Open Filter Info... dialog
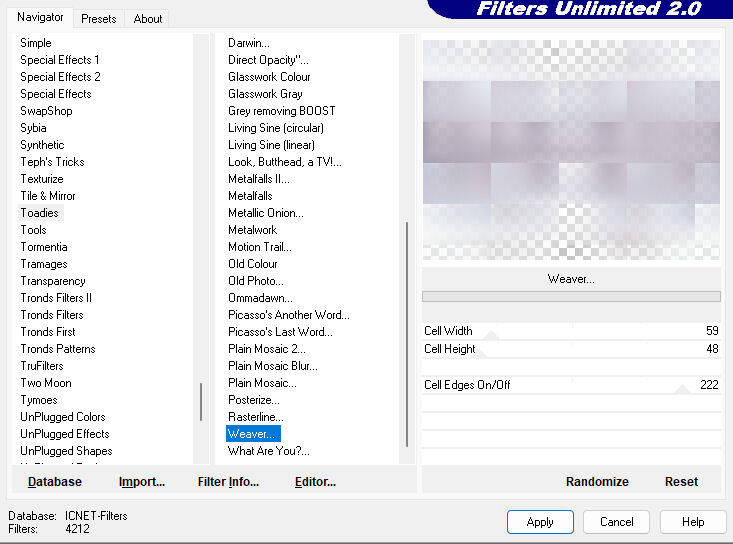Viewport: 733px width, 544px height. point(228,481)
